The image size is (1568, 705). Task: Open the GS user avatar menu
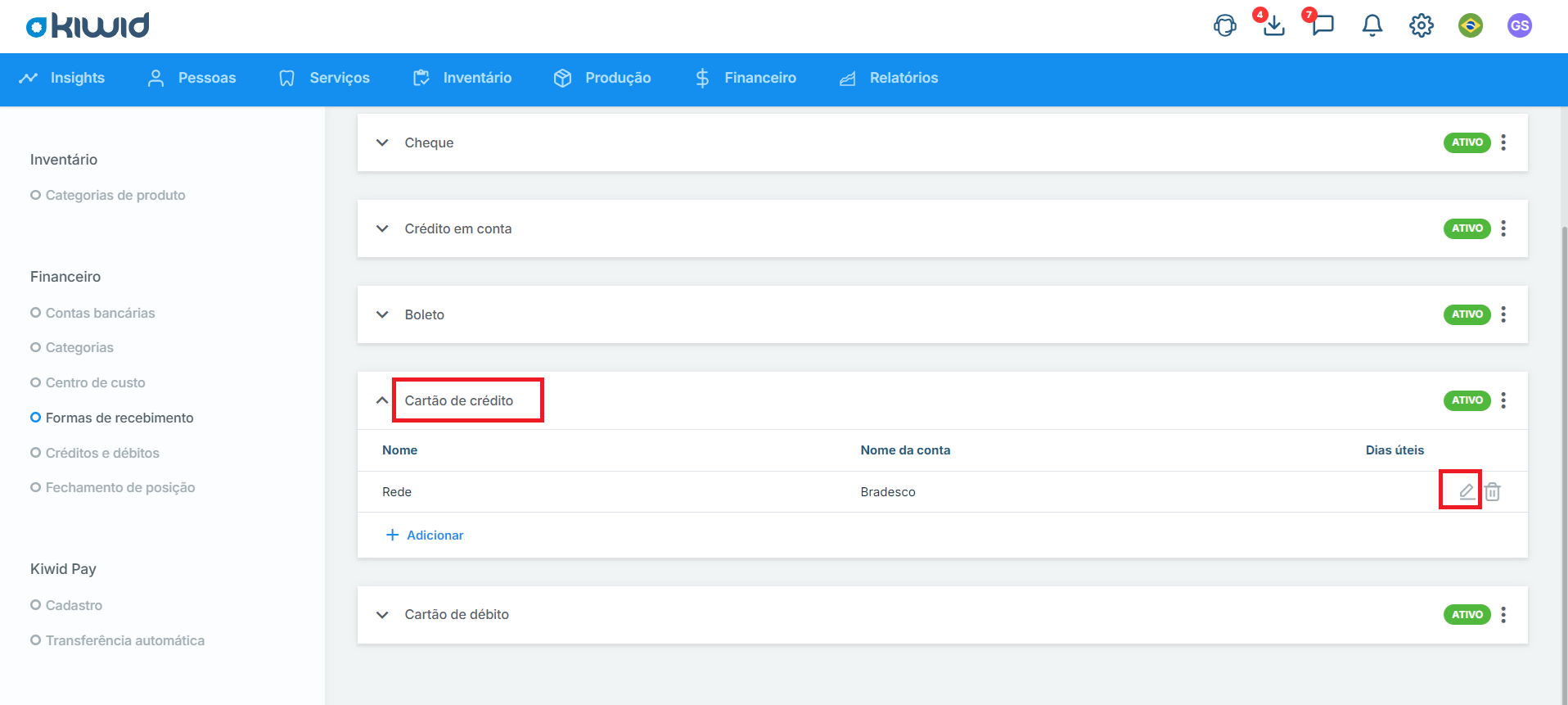pyautogui.click(x=1520, y=25)
